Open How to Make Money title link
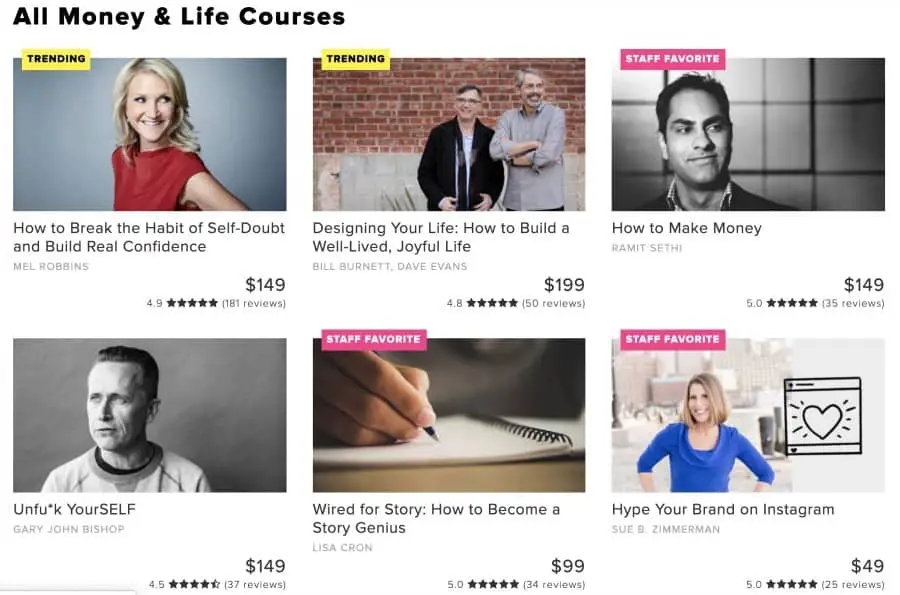Viewport: 900px width, 595px height. pos(686,228)
